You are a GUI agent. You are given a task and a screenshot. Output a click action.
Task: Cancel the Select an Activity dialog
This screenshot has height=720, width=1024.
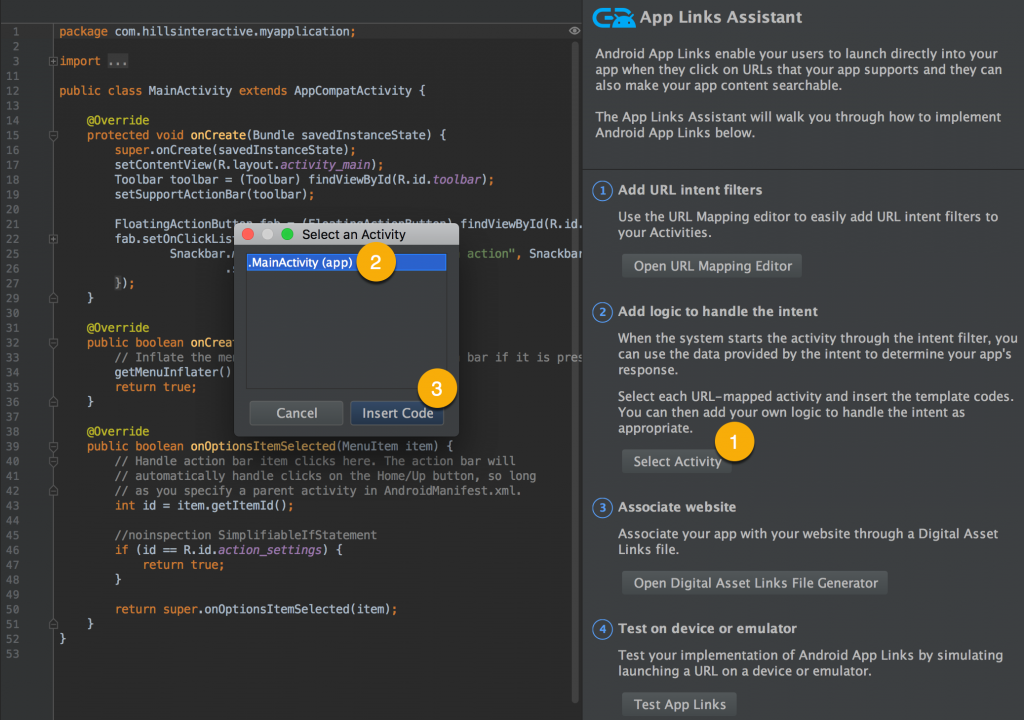(x=296, y=413)
